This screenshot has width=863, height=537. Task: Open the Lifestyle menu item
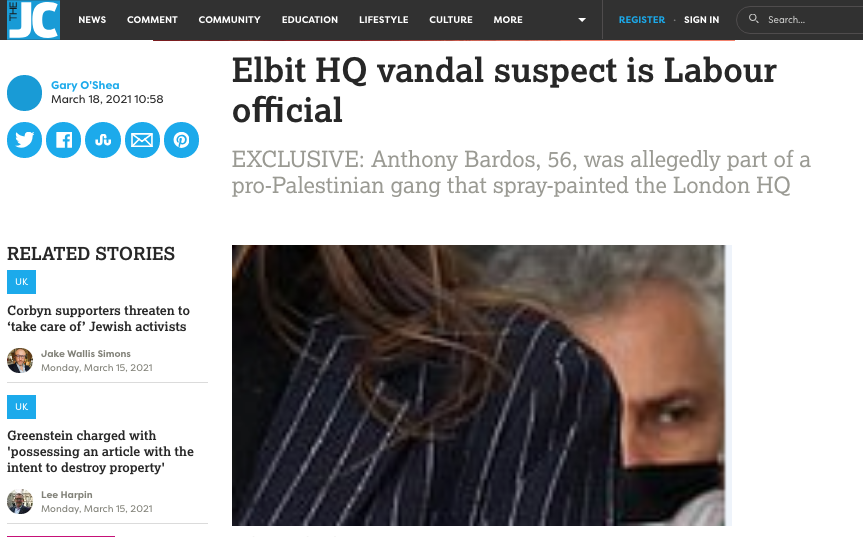click(x=384, y=20)
